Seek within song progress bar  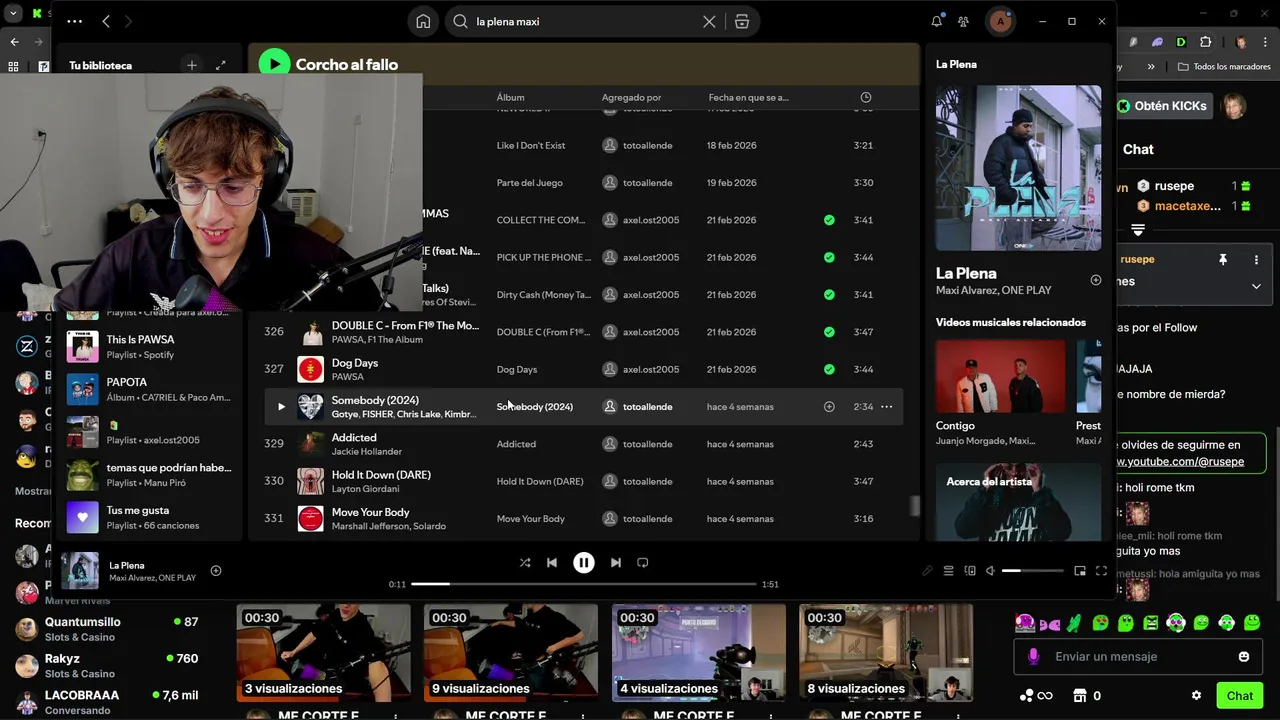point(583,584)
